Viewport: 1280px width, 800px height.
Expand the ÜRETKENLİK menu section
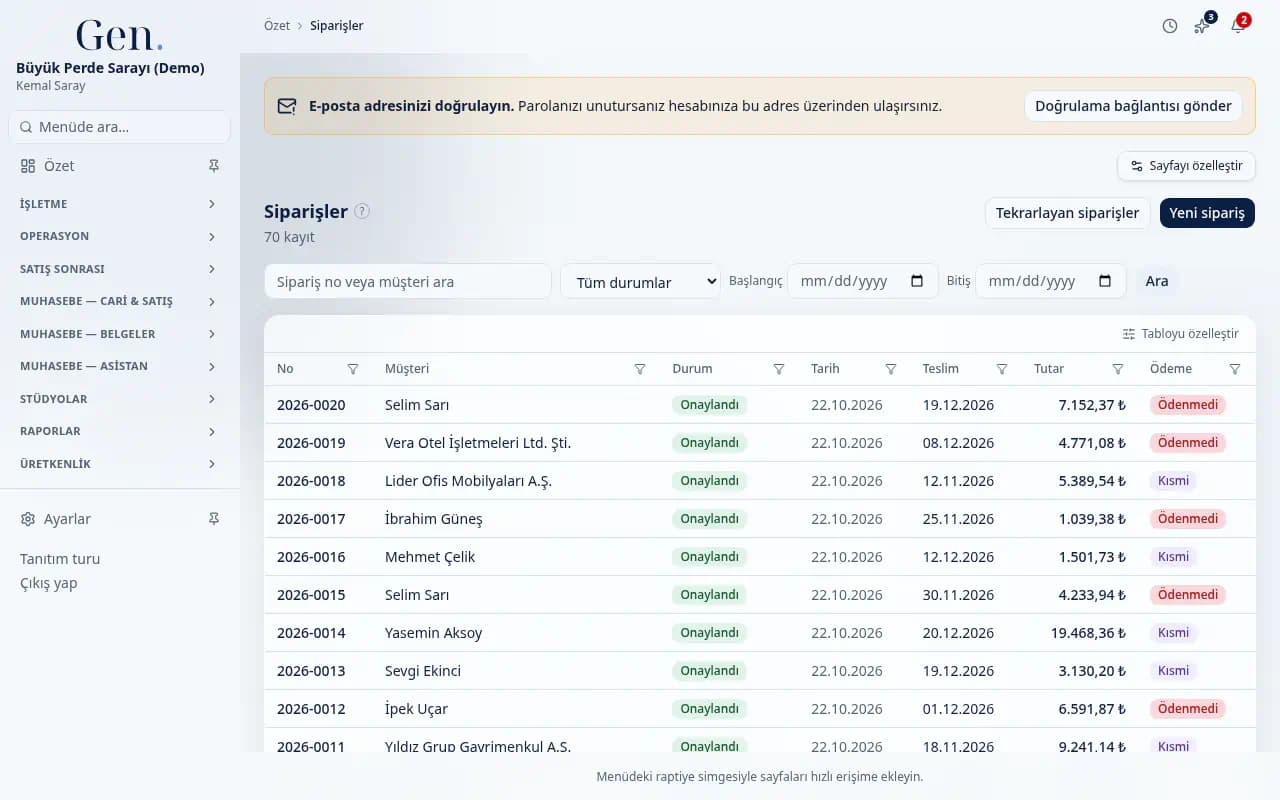[x=119, y=464]
